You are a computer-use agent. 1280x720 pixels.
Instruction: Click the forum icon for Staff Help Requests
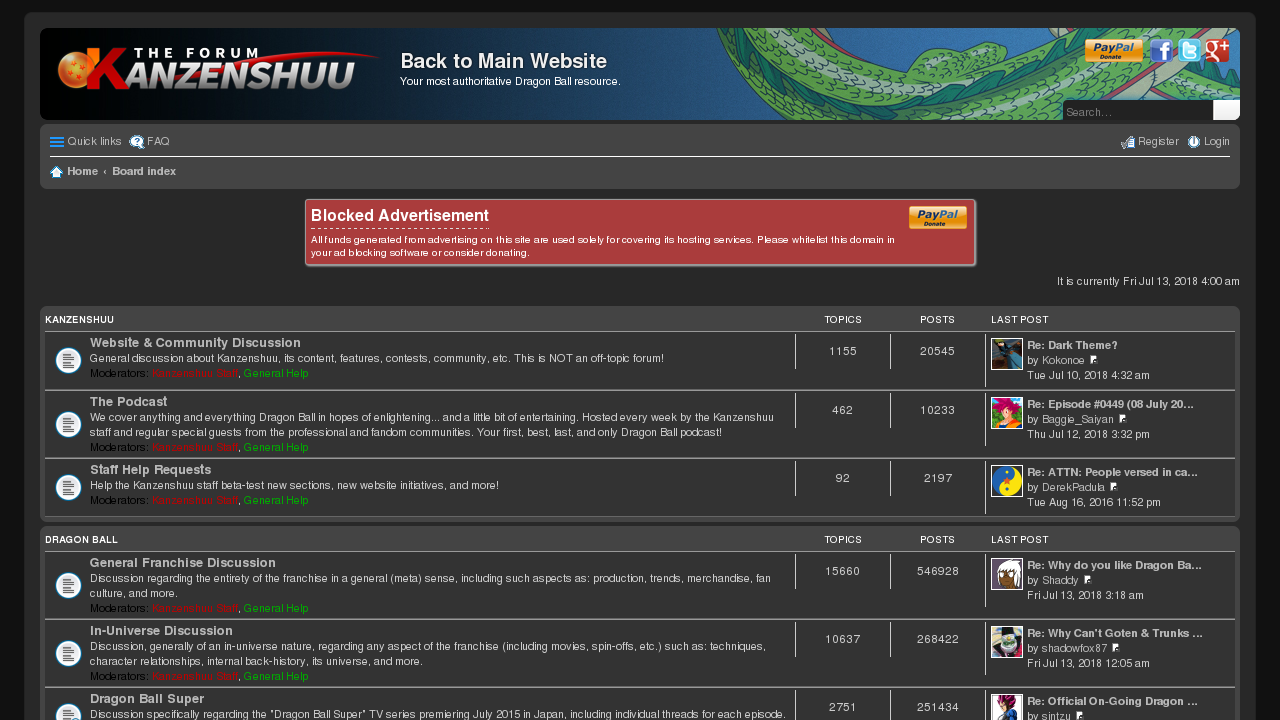coord(68,488)
